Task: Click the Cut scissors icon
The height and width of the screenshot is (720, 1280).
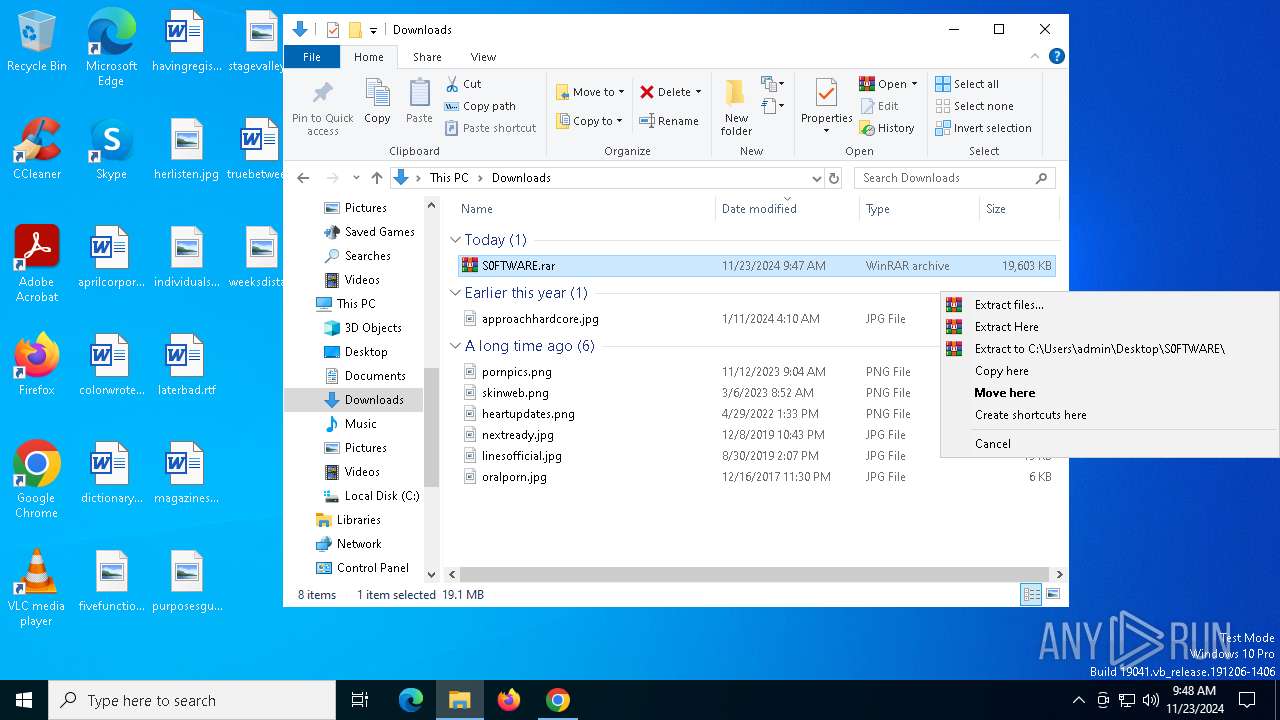Action: coord(452,84)
